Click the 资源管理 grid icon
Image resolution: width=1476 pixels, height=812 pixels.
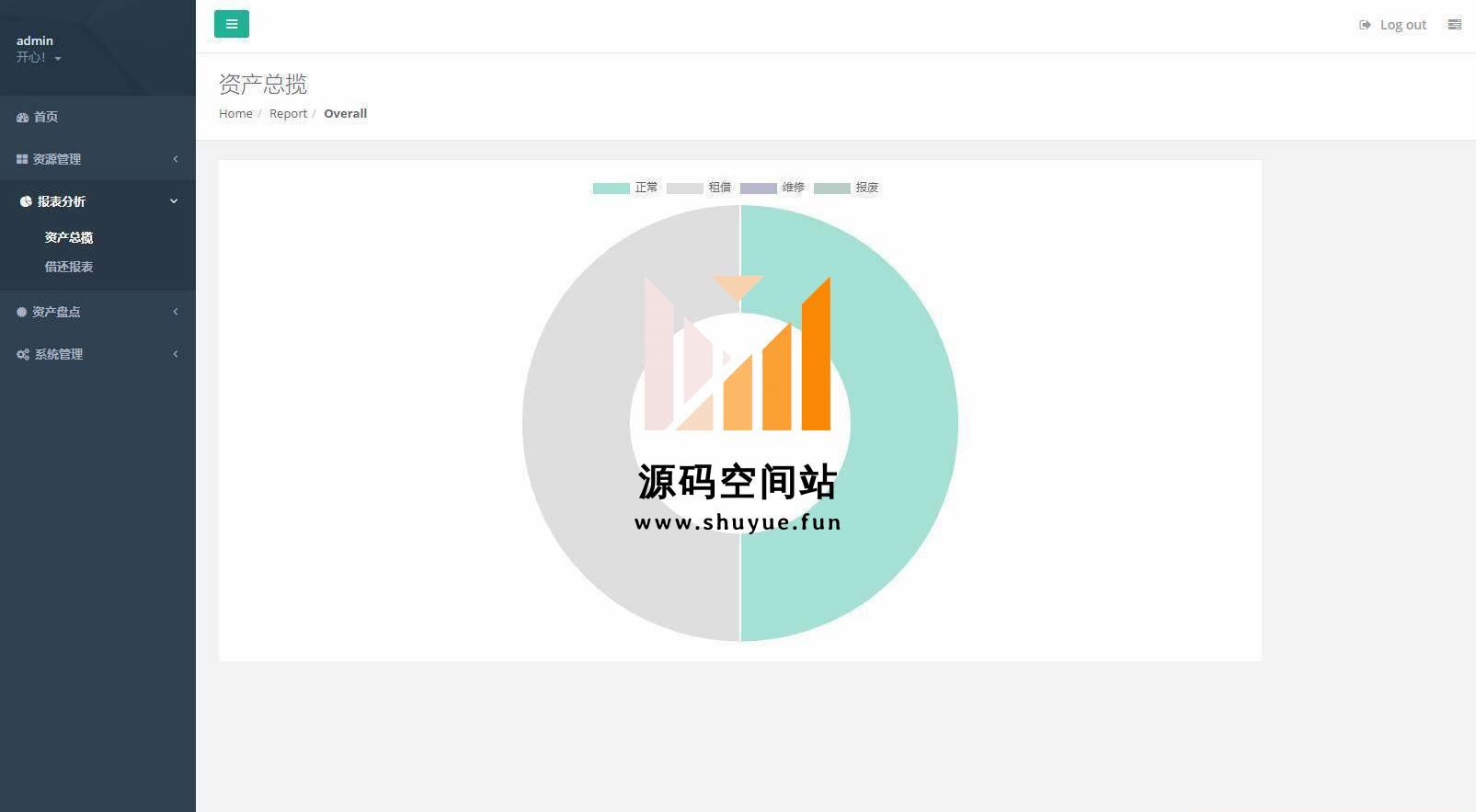pyautogui.click(x=22, y=159)
